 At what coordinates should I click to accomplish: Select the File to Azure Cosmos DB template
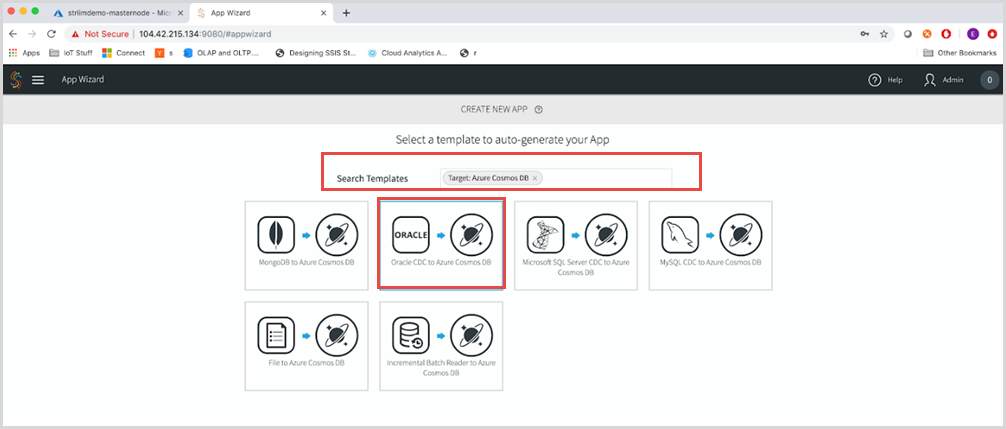coord(307,346)
